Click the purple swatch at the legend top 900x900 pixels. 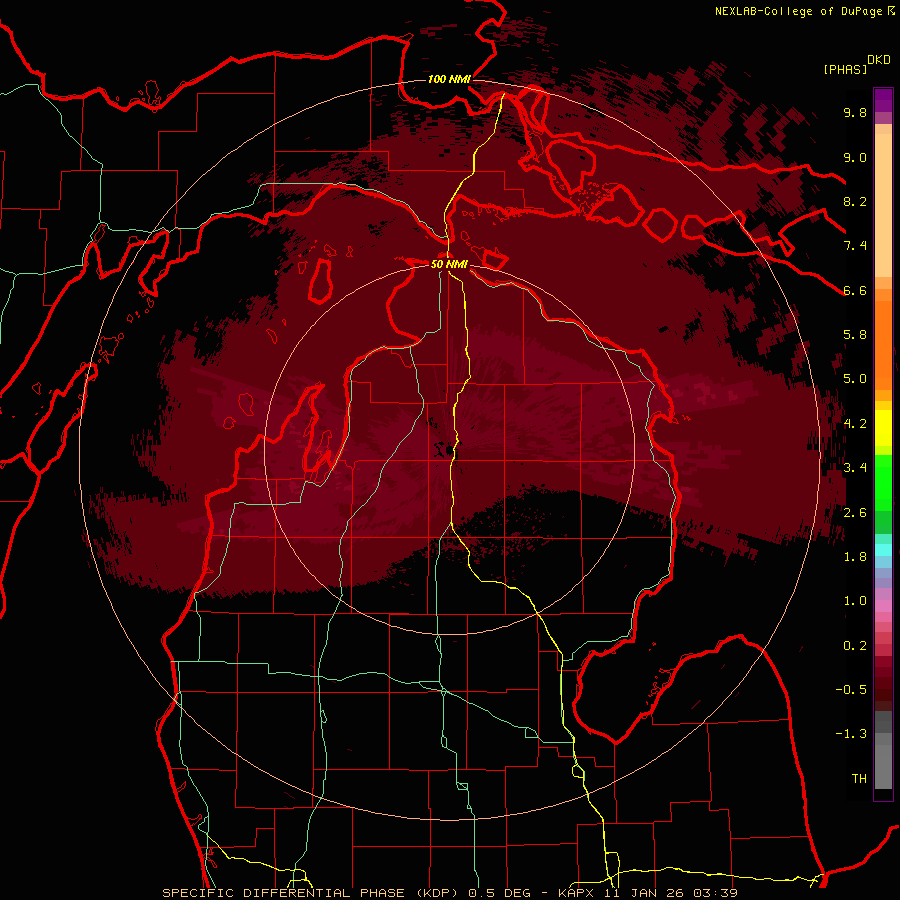point(883,100)
